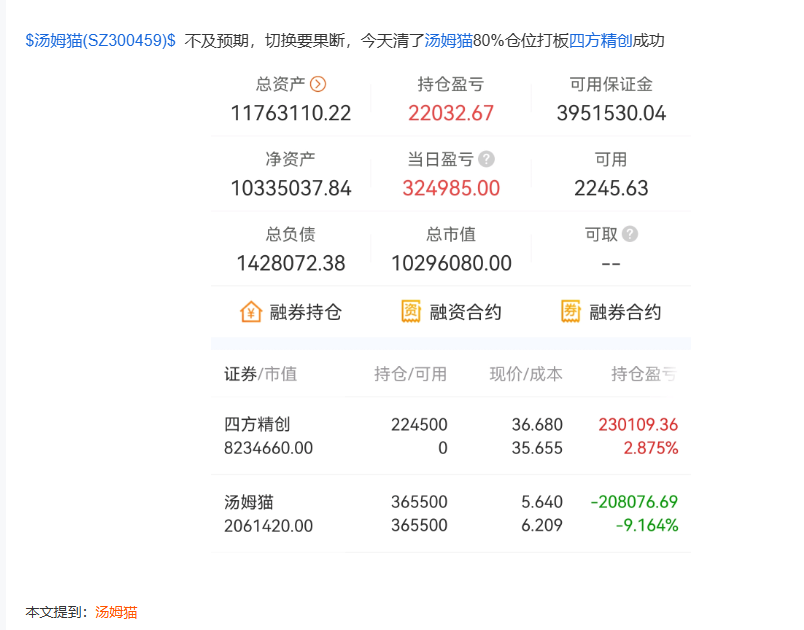Click 汤姆猫 current price 5.640
This screenshot has width=804, height=630.
coord(541,502)
